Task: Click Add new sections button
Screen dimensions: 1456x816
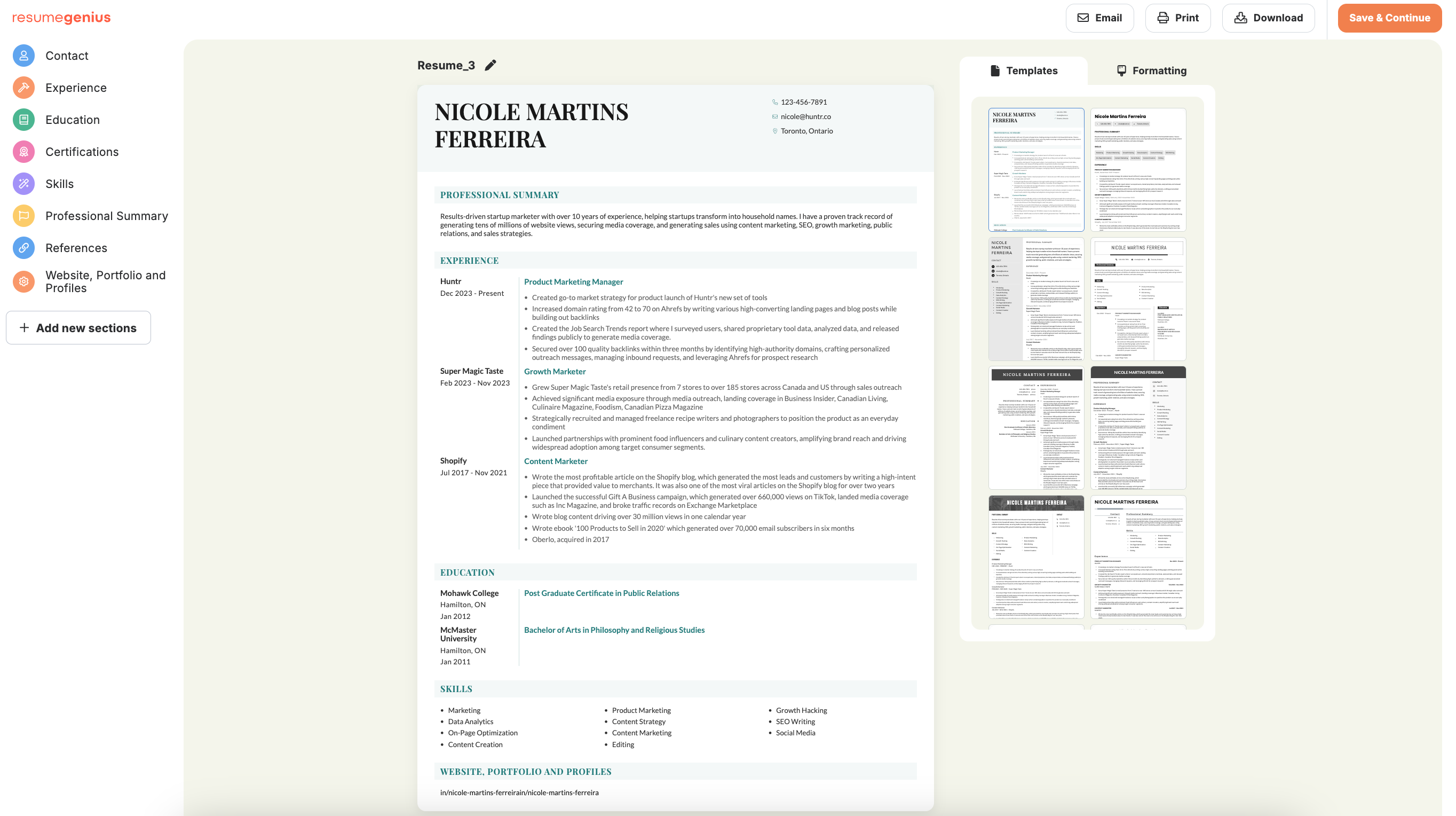Action: tap(78, 328)
